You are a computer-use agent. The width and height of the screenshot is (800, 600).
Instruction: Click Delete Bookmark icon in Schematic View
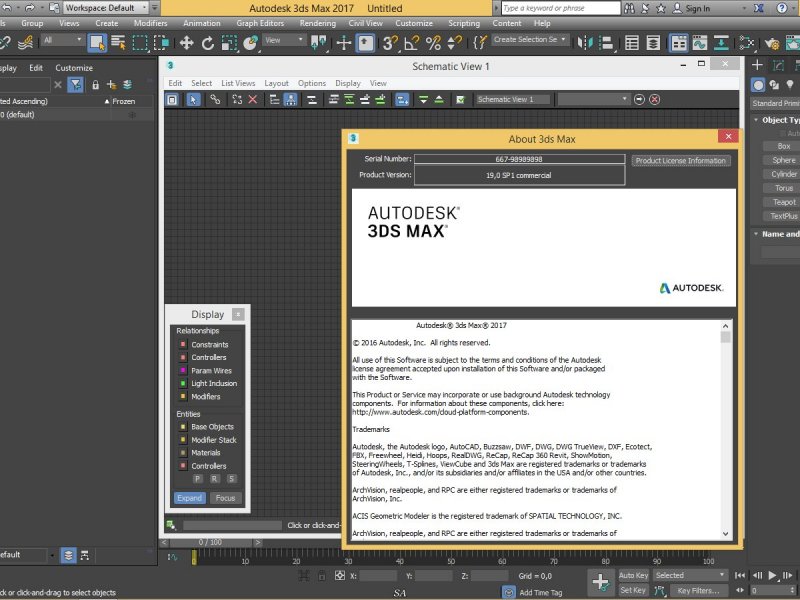coord(655,99)
